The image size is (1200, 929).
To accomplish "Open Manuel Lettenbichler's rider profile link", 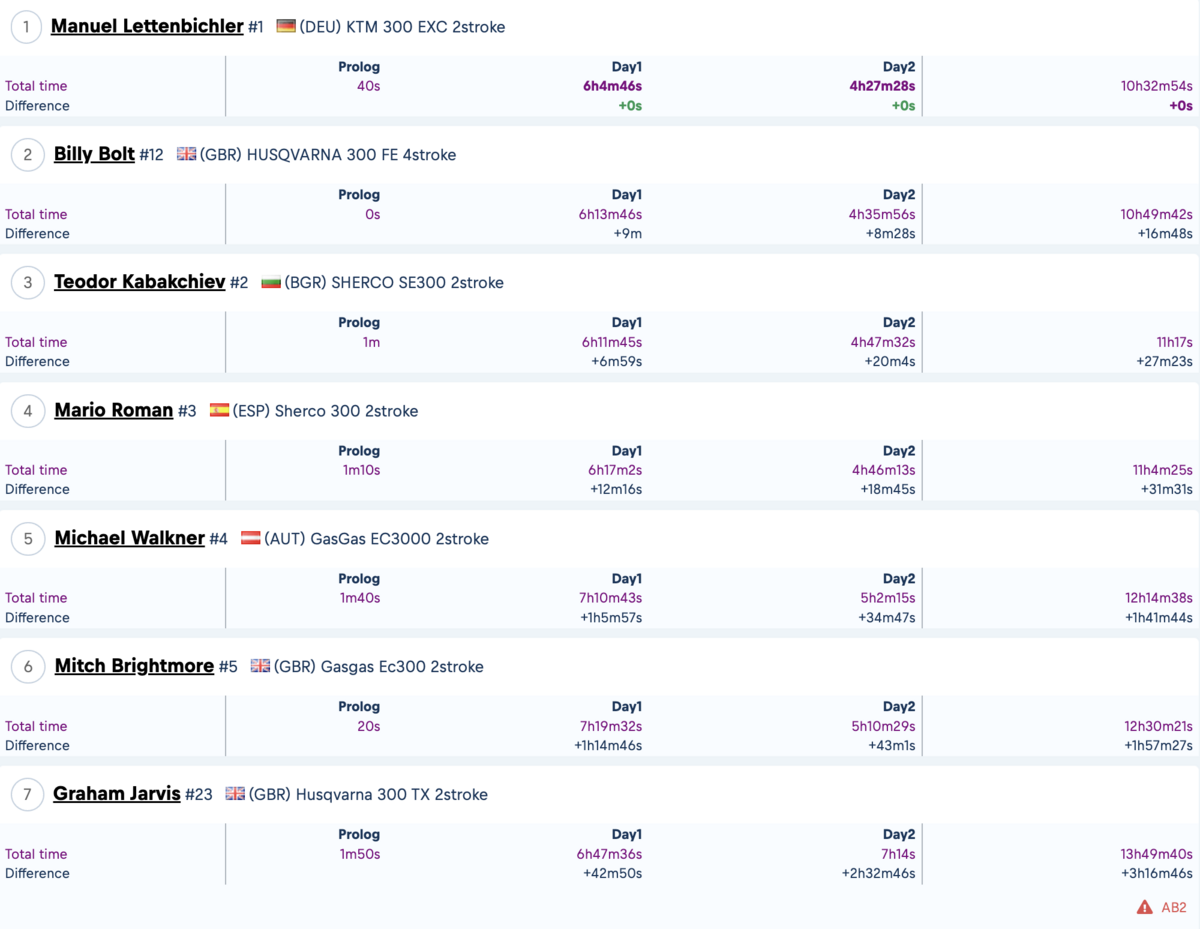I will point(147,26).
